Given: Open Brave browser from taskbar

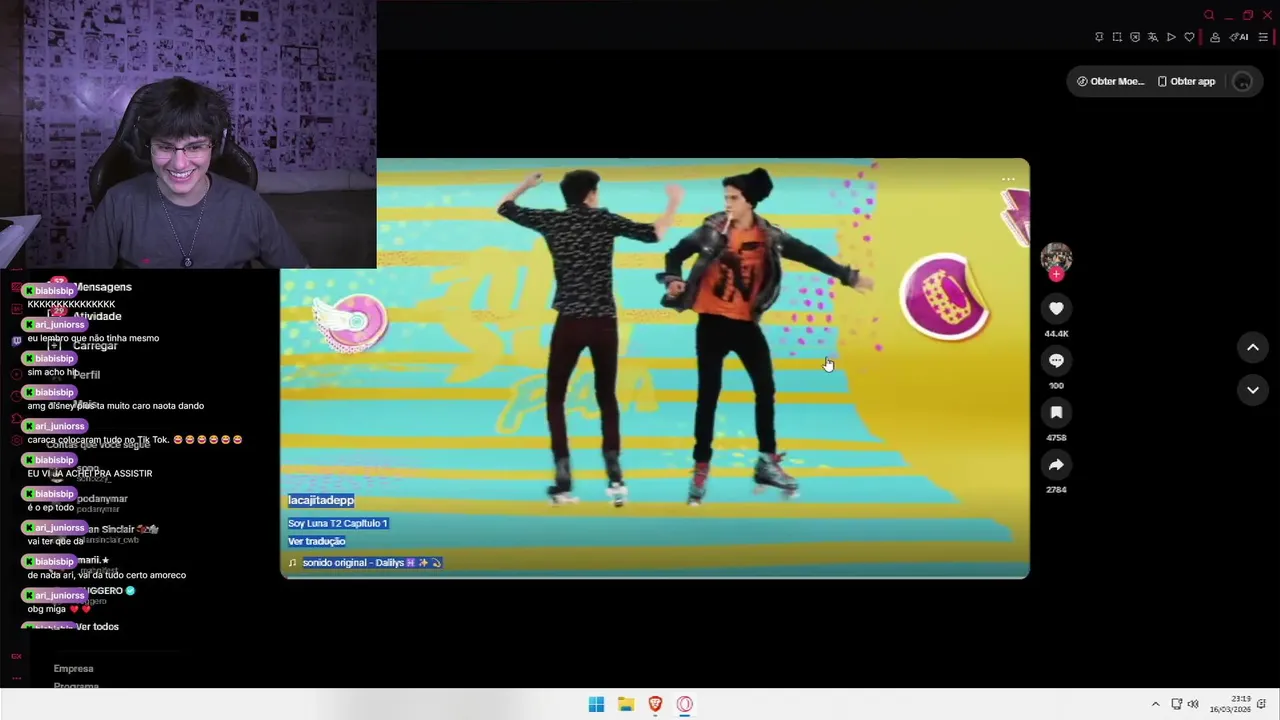Looking at the screenshot, I should 655,704.
